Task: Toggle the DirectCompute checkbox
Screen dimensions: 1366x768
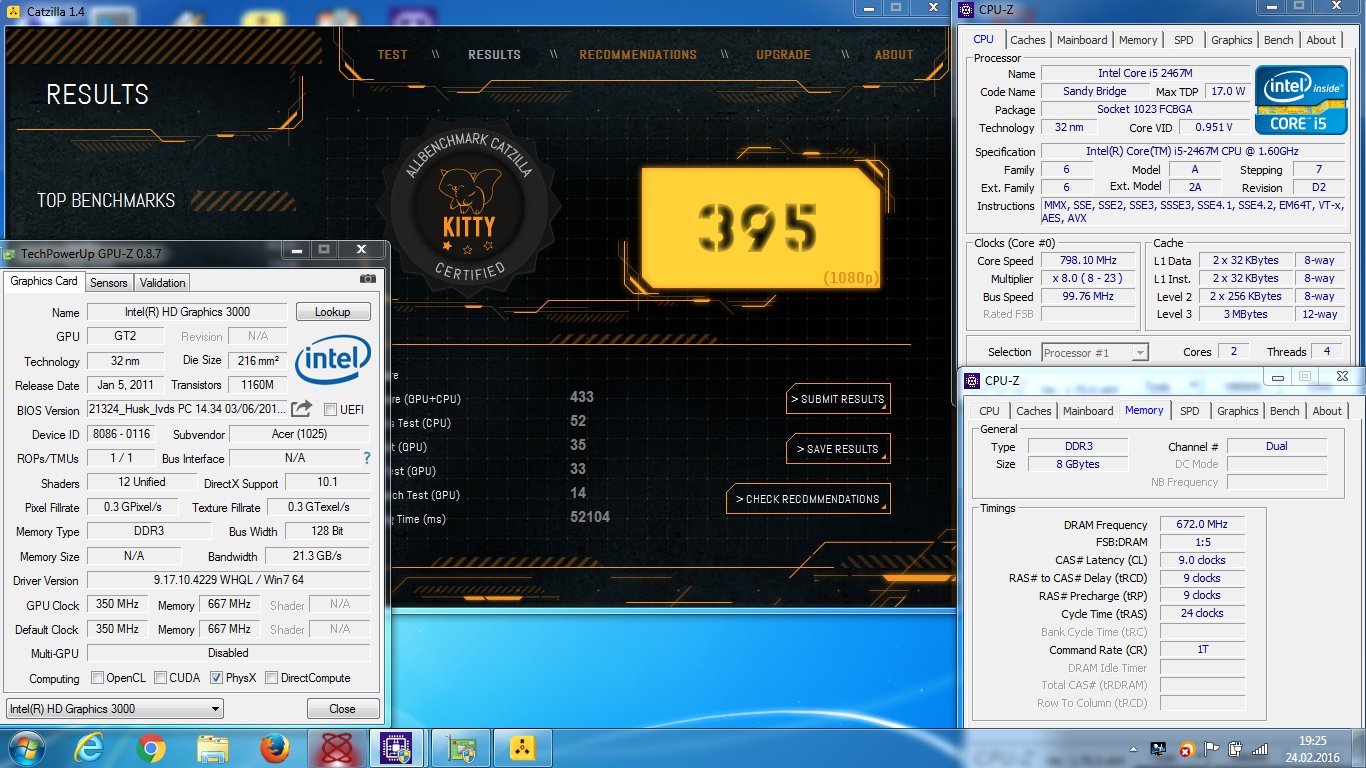Action: pos(272,678)
